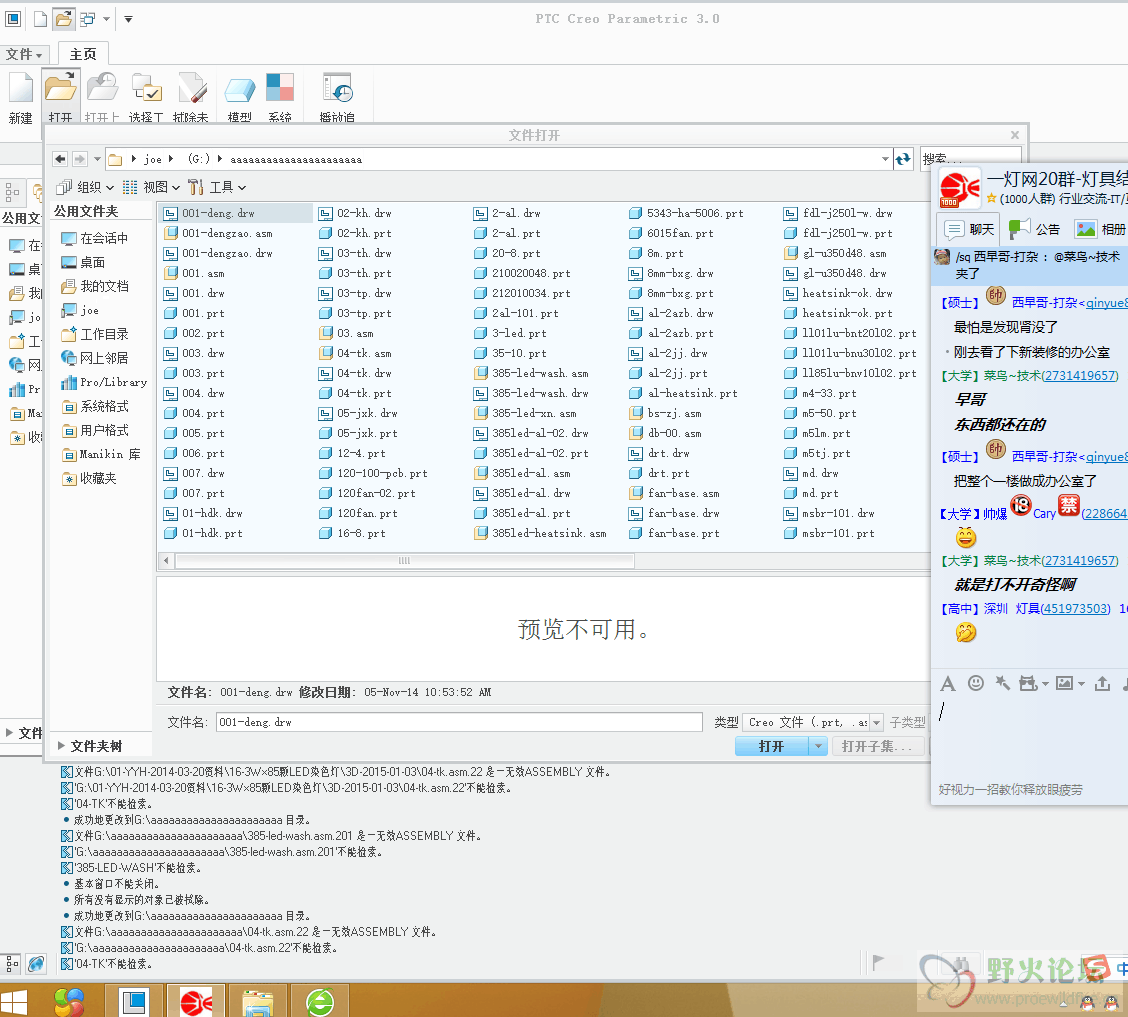
Task: Click the back arrow in the file dialog
Action: 60,159
